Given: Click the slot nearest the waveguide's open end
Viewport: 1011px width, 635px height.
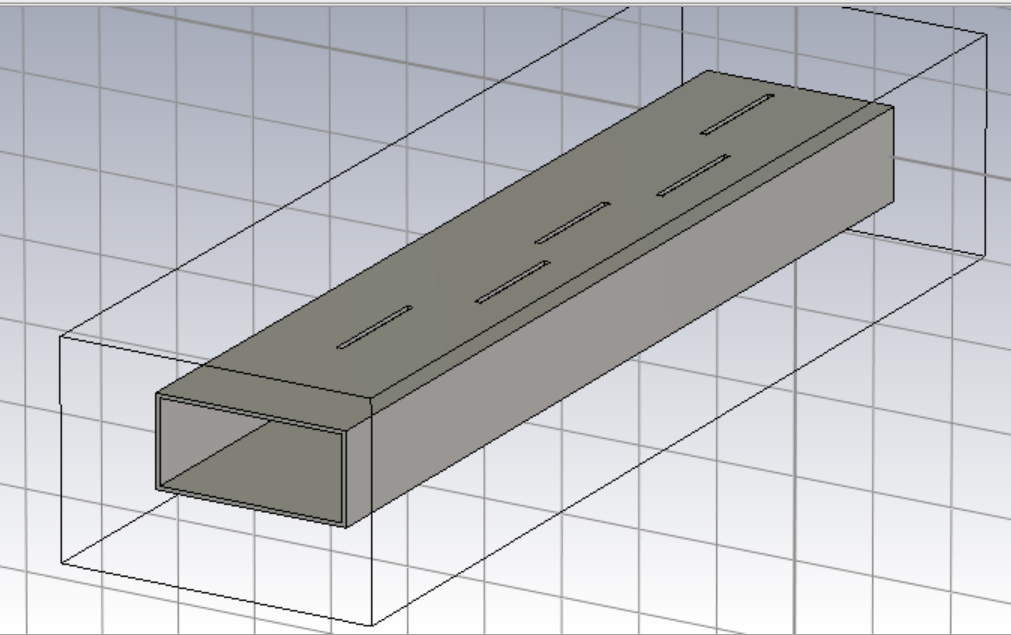Looking at the screenshot, I should 375,327.
